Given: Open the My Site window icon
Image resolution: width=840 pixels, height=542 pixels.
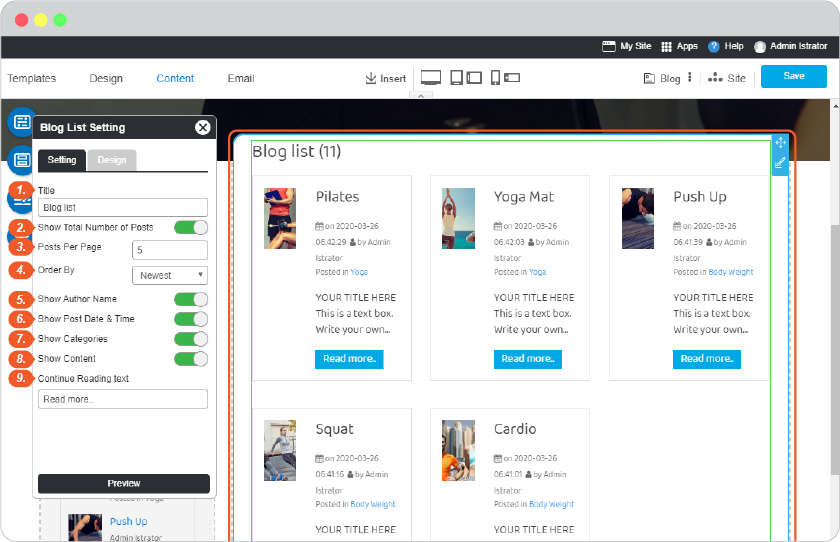Looking at the screenshot, I should click(x=609, y=46).
